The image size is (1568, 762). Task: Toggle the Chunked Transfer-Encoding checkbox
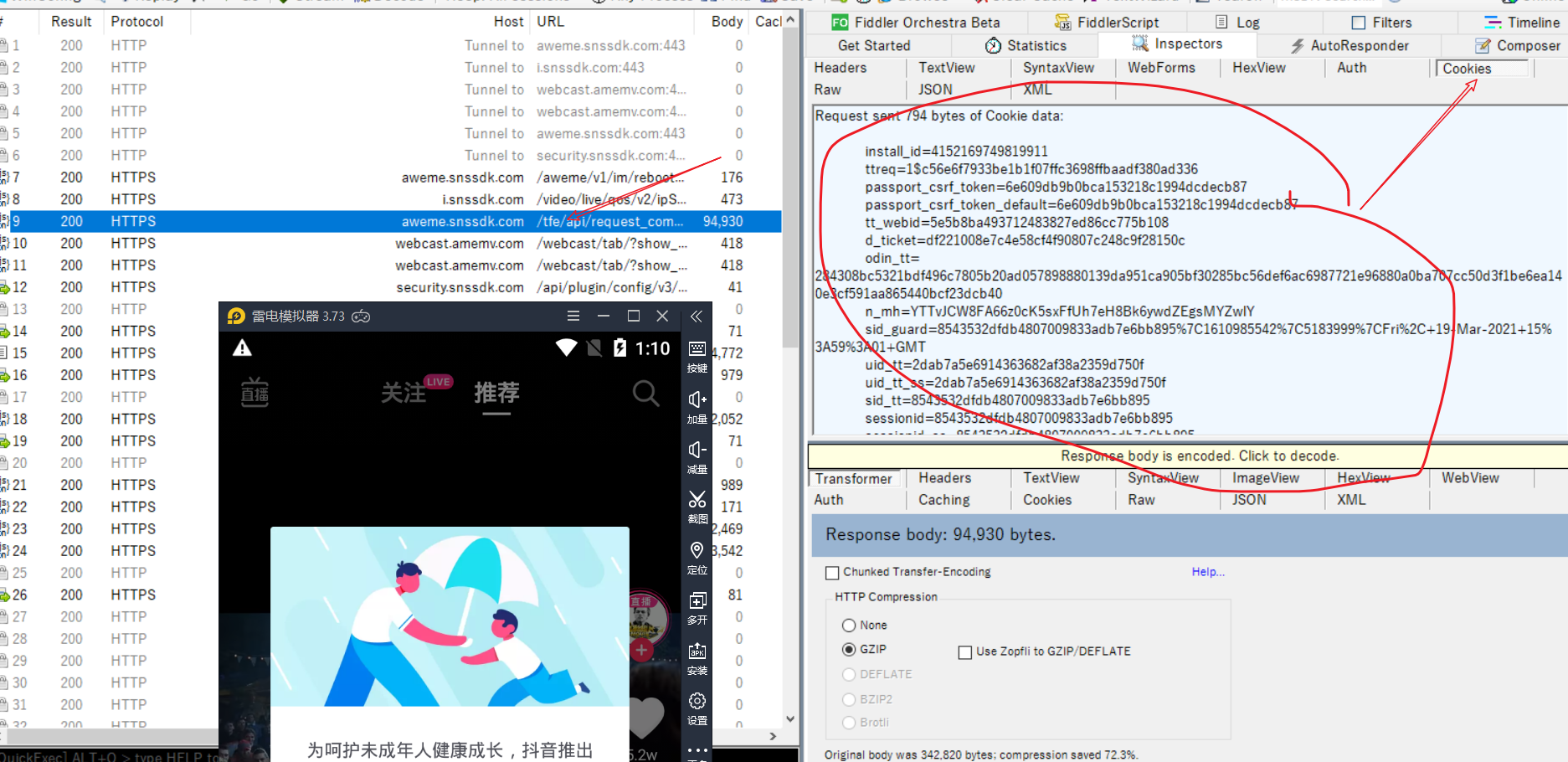832,573
